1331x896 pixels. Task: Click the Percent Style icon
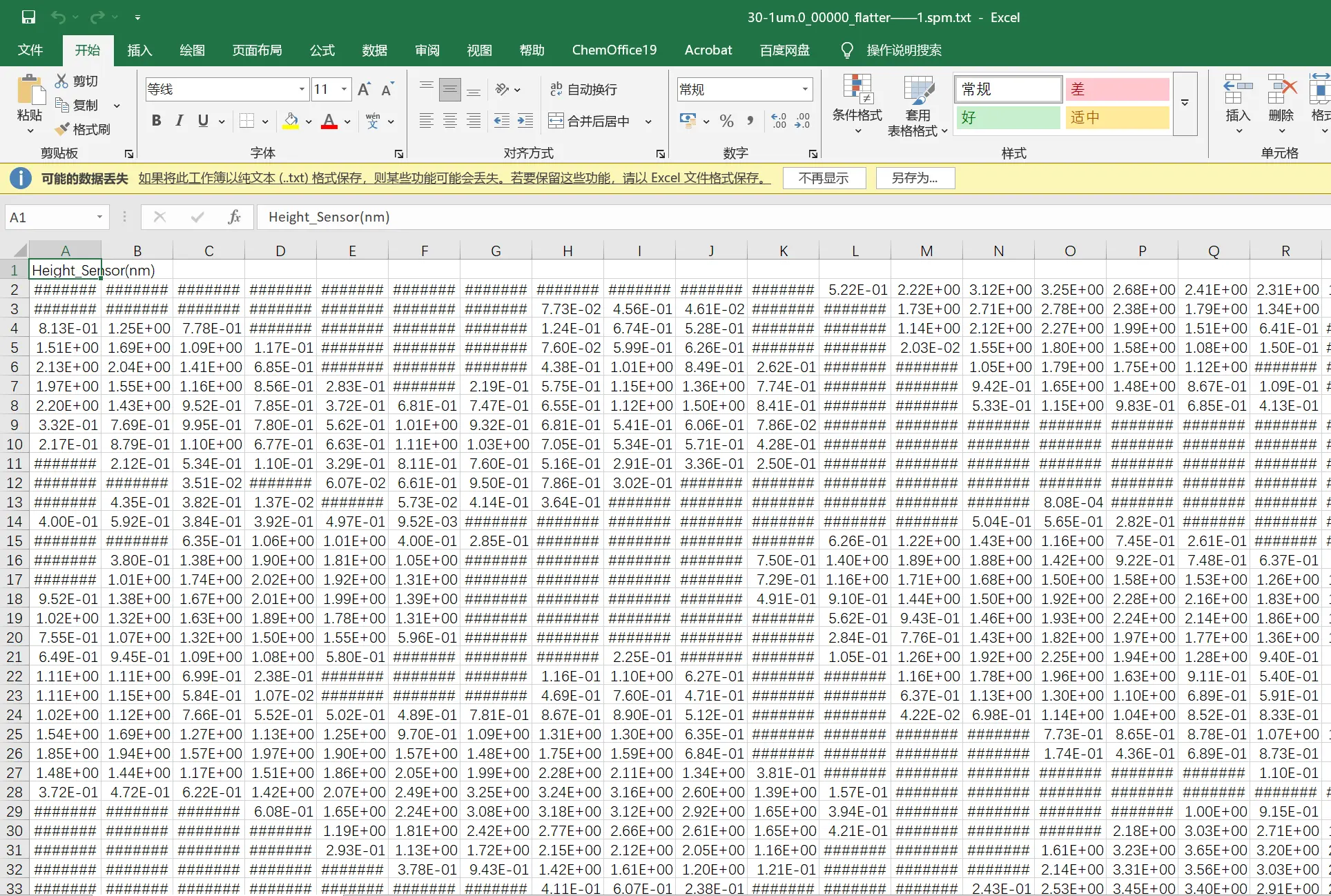click(726, 121)
